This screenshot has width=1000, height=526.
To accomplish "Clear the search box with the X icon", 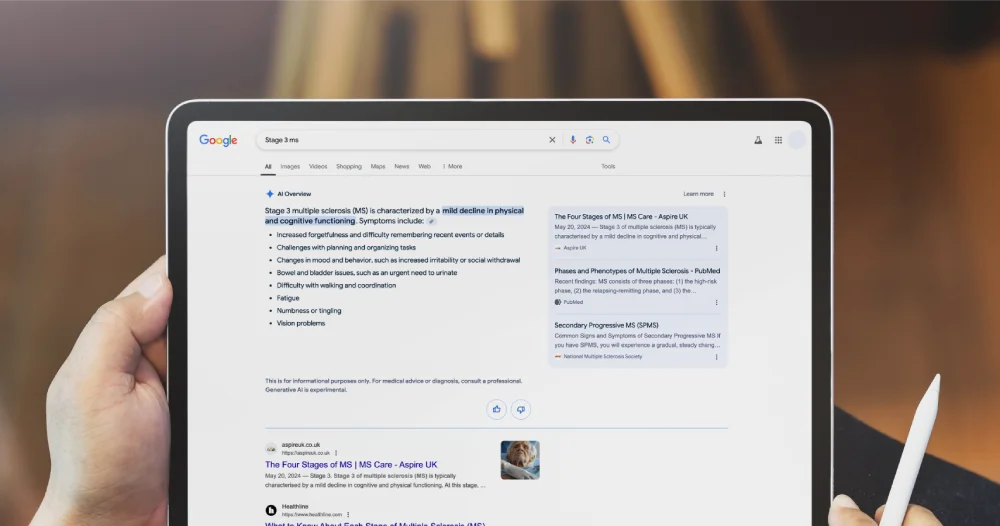I will (x=552, y=140).
